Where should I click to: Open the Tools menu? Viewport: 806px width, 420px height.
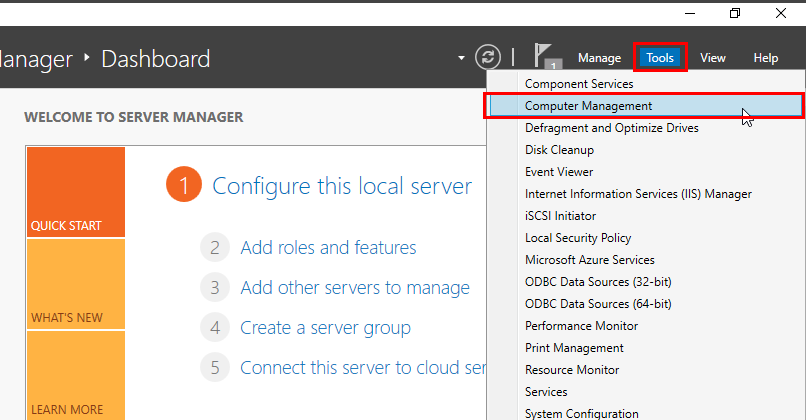click(x=659, y=58)
